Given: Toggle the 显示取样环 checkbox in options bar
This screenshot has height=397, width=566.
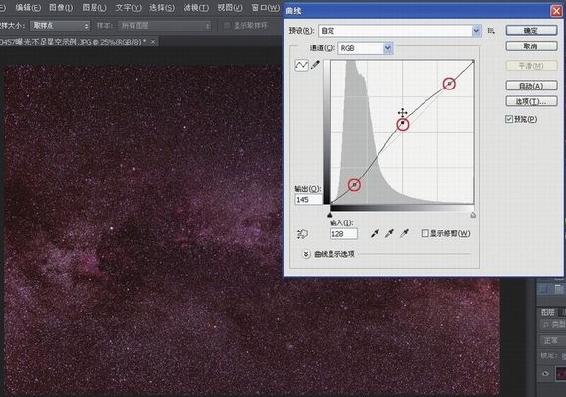Looking at the screenshot, I should 227,26.
